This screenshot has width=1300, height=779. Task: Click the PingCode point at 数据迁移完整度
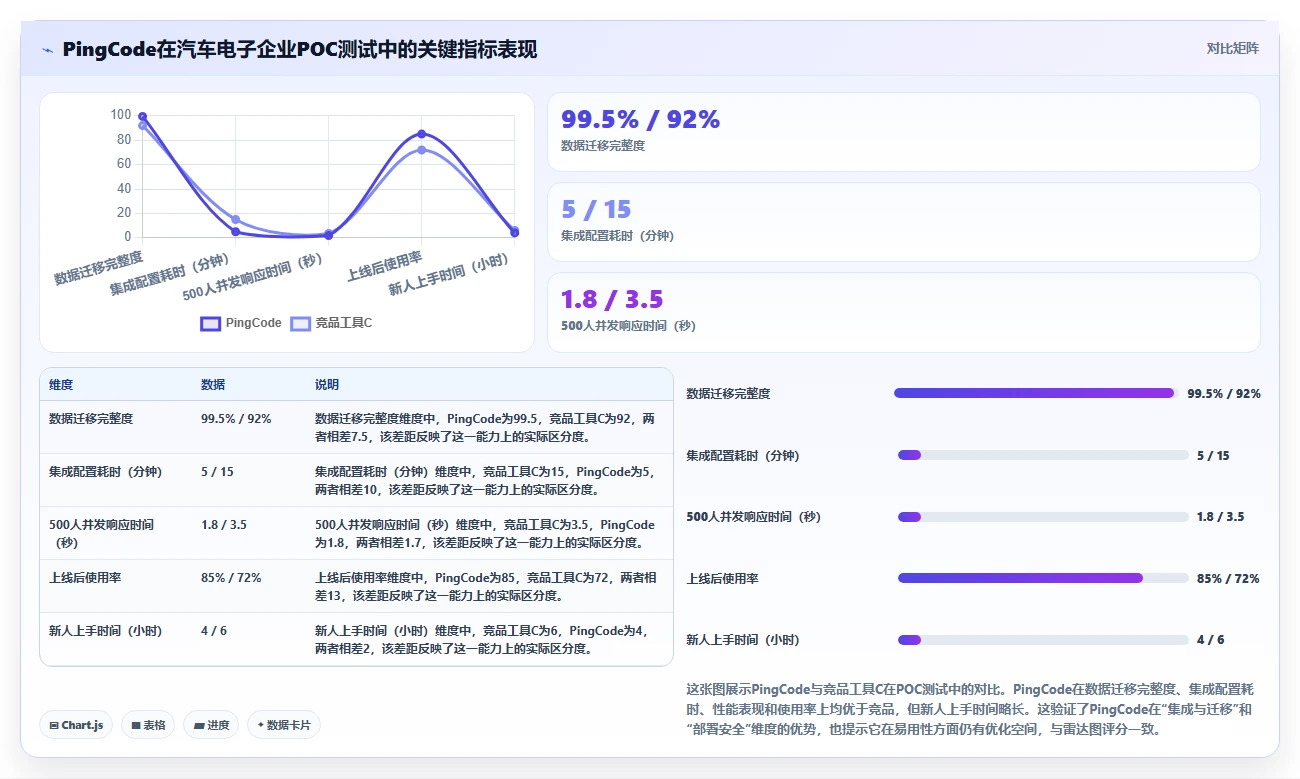tap(142, 117)
